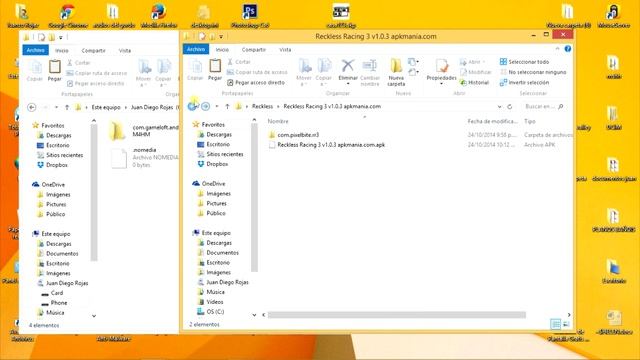Click Pegar acceso directo in Reckless window
The height and width of the screenshot is (360, 640).
pos(256,82)
